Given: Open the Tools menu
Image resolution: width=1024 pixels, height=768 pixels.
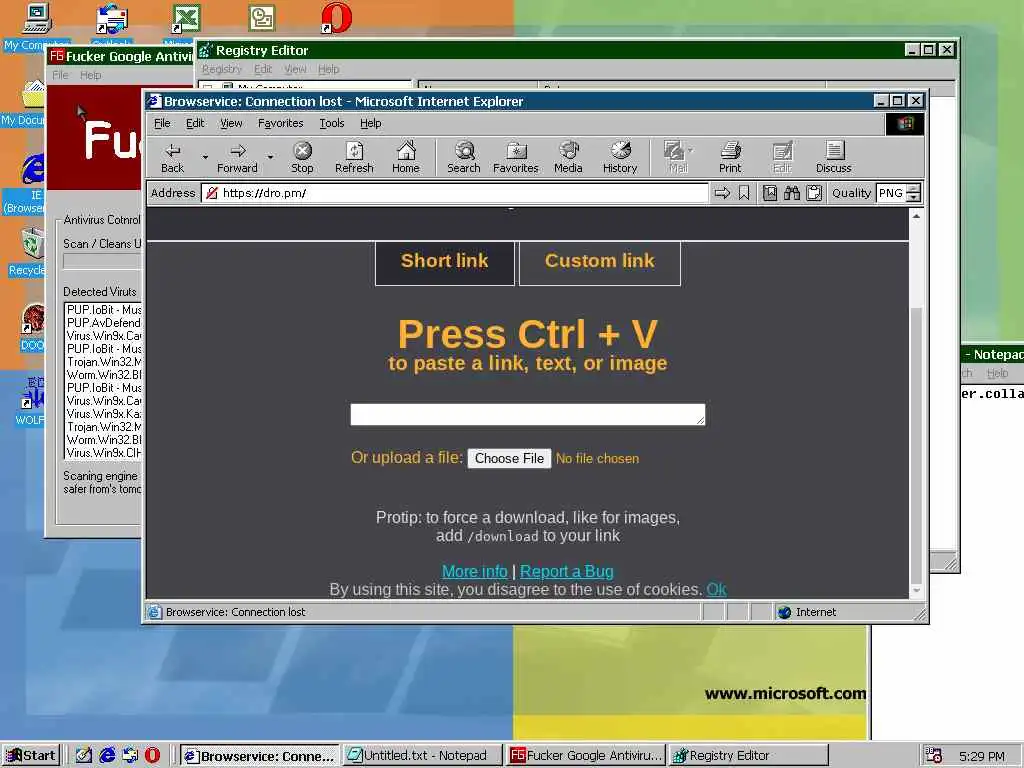Looking at the screenshot, I should click(332, 123).
